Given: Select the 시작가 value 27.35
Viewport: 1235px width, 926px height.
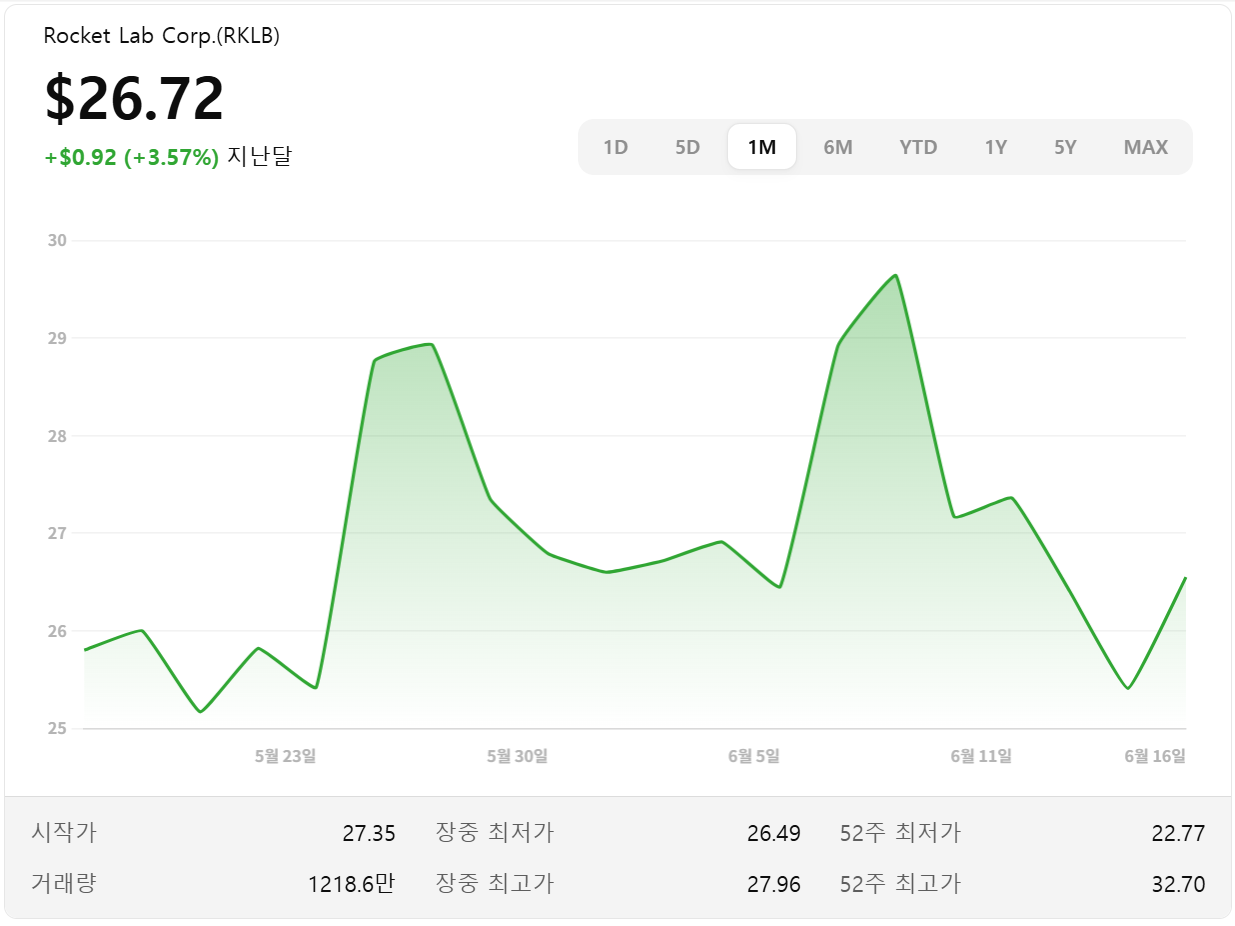Looking at the screenshot, I should [371, 833].
